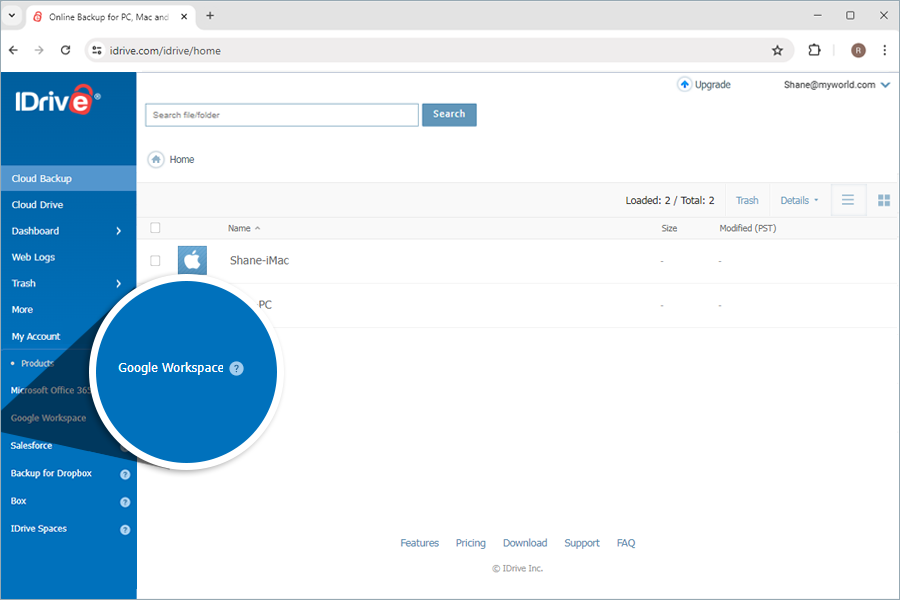
Task: Click the Home icon above the file list
Action: [157, 159]
